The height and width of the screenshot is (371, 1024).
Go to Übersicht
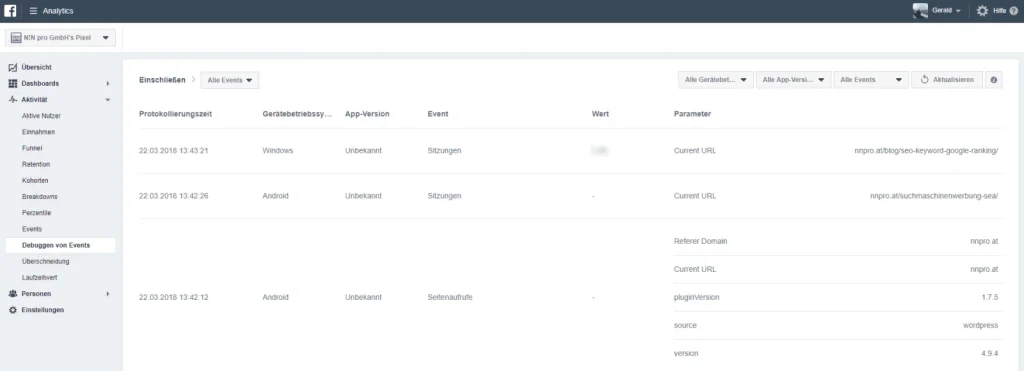coord(37,67)
